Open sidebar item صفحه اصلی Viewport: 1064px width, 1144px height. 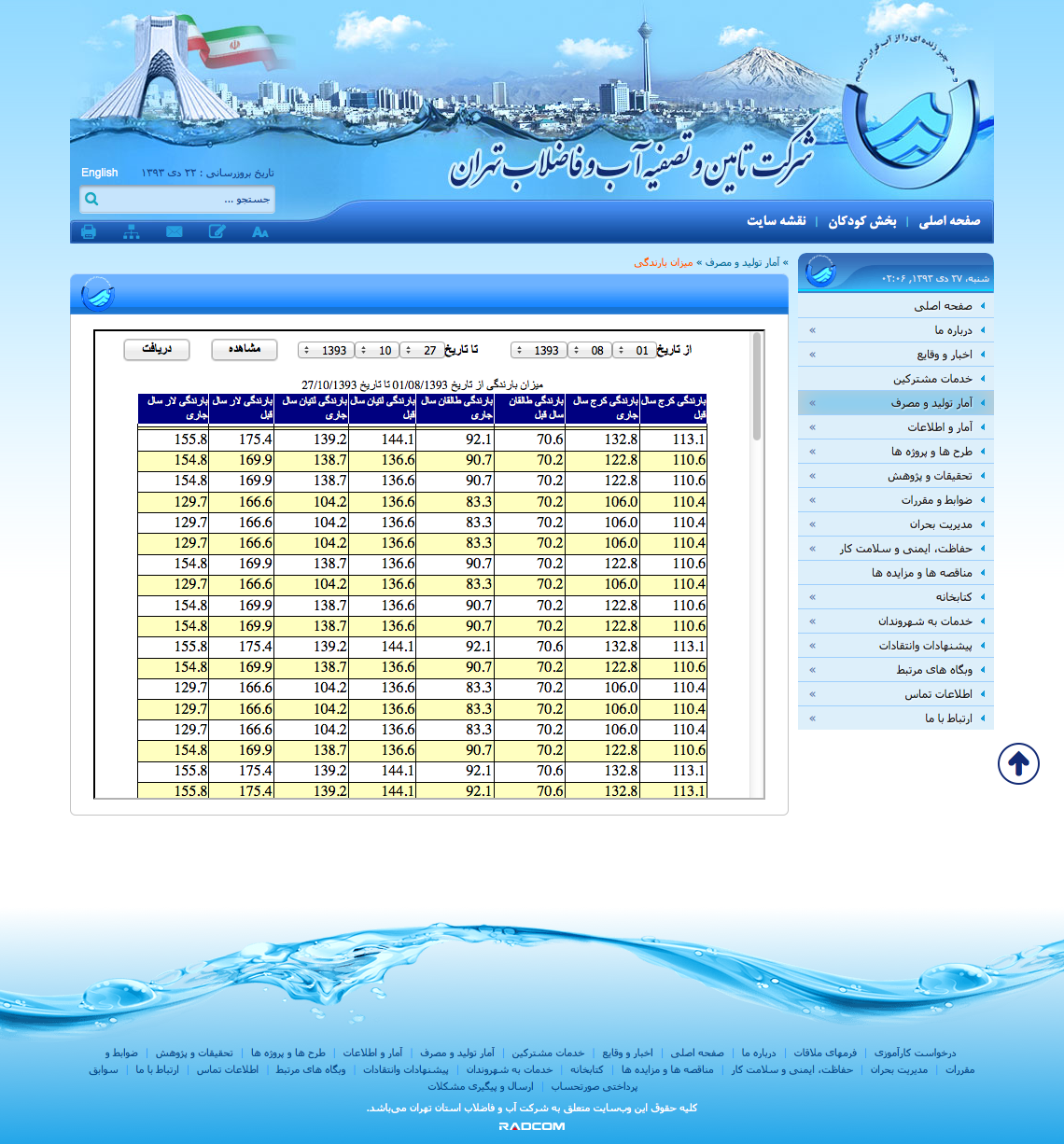pyautogui.click(x=896, y=306)
